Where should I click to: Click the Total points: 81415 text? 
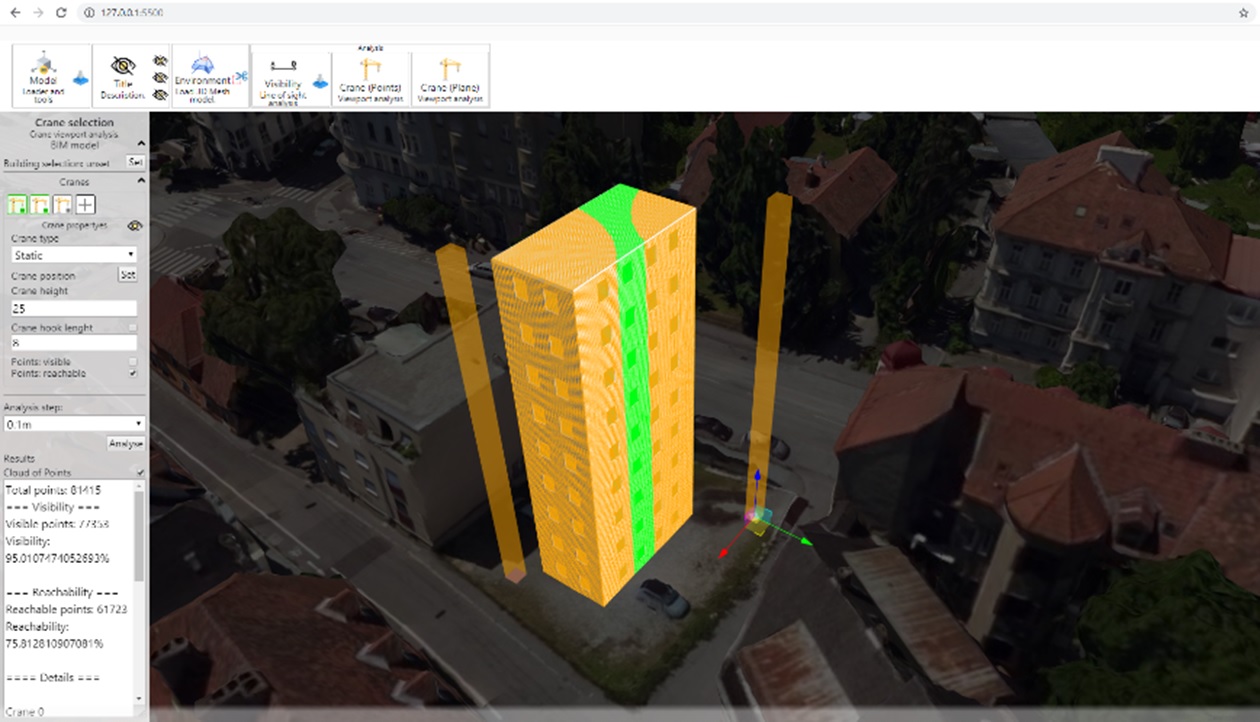coord(53,491)
